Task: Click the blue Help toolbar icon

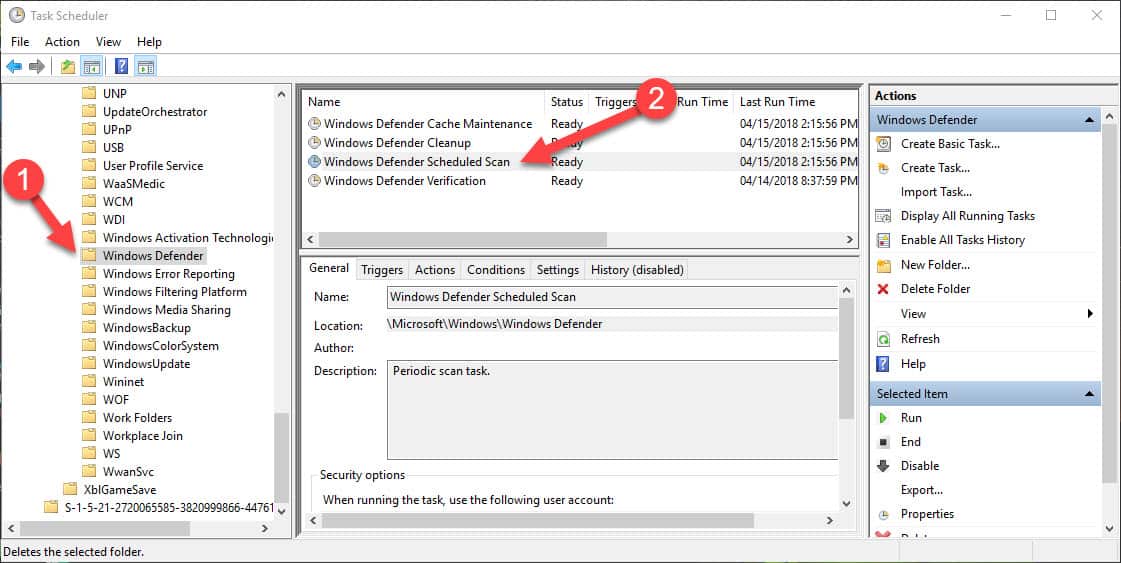Action: click(x=122, y=67)
